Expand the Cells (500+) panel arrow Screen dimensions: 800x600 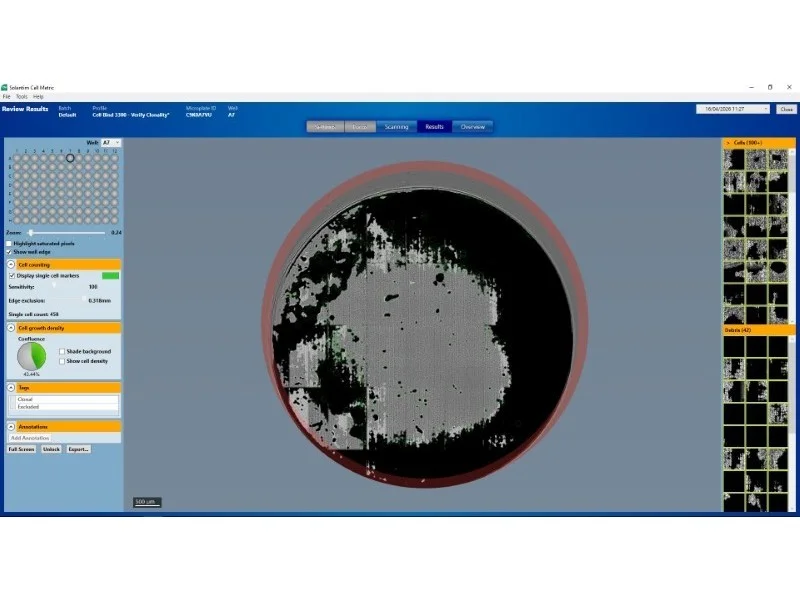pos(728,143)
